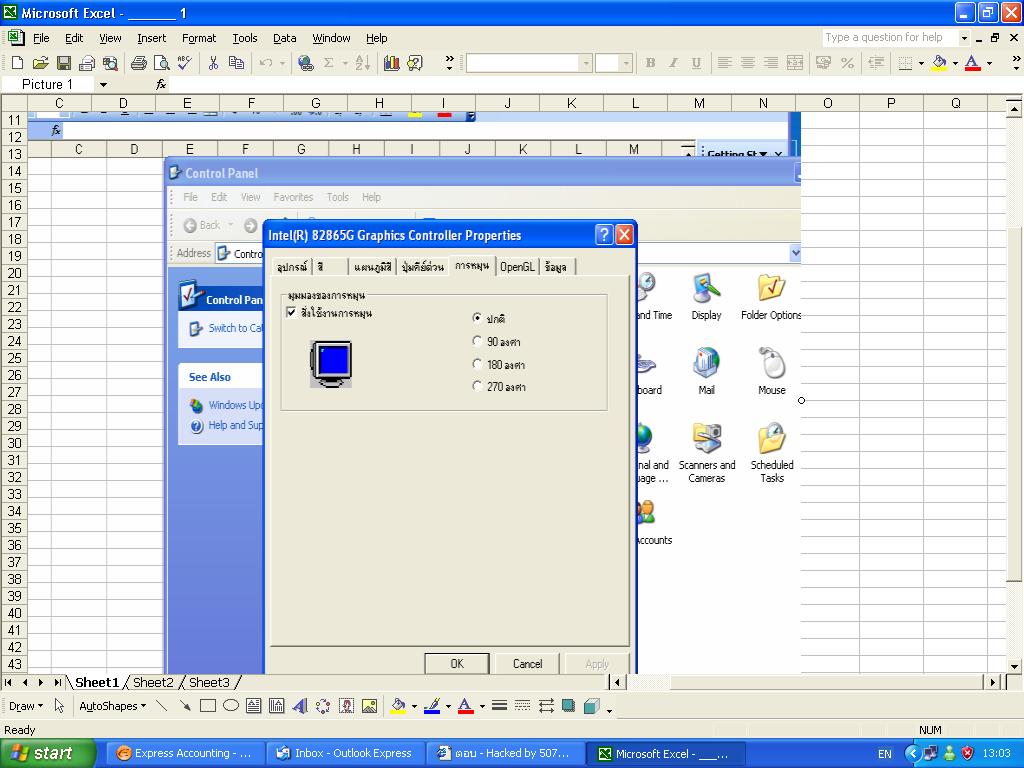Open the Hacked by 507 browser taskbar item
The image size is (1024, 768).
point(505,753)
